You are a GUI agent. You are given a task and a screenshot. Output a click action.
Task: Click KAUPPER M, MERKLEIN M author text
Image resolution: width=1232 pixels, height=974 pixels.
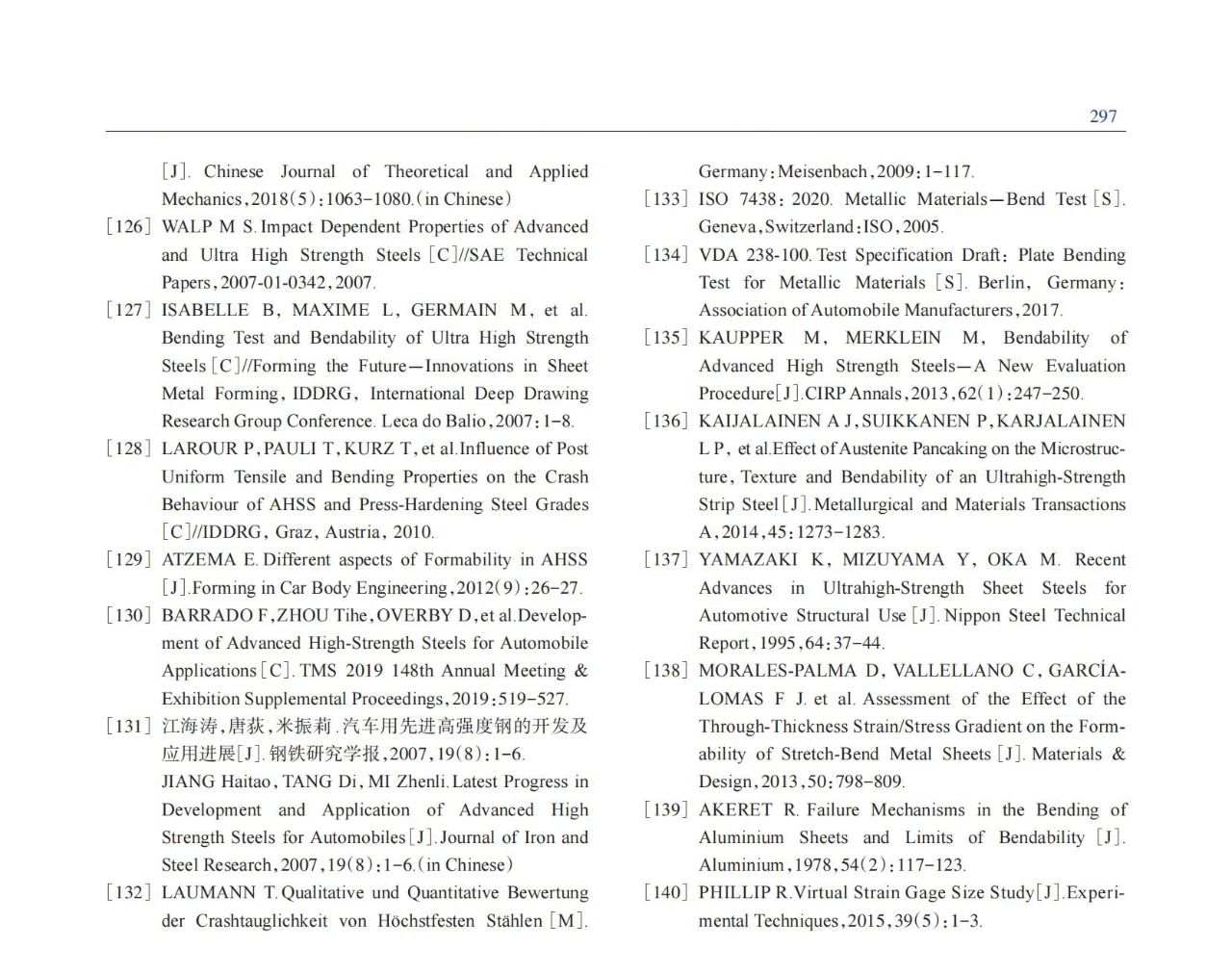[841, 338]
